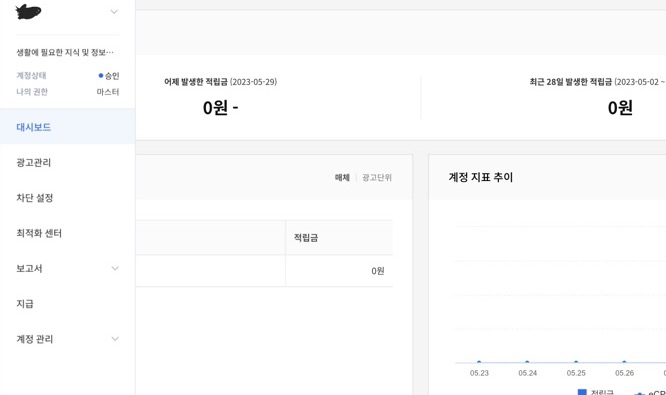Click the 승인 account status value

[112, 76]
